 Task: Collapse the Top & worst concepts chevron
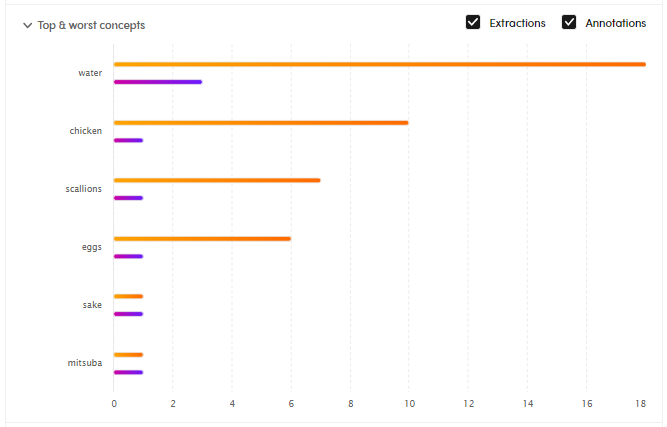27,26
